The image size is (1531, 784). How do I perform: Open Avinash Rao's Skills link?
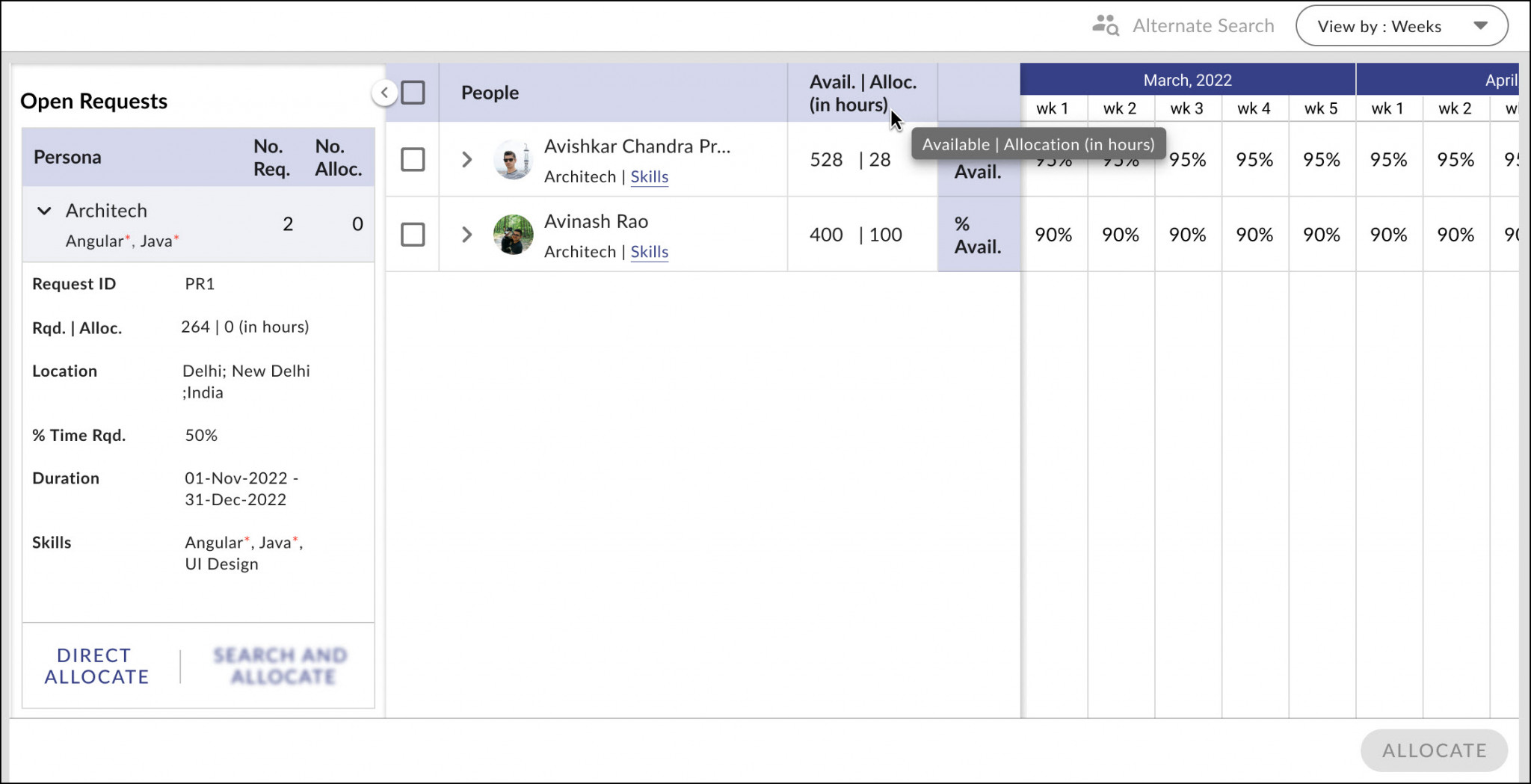point(649,252)
